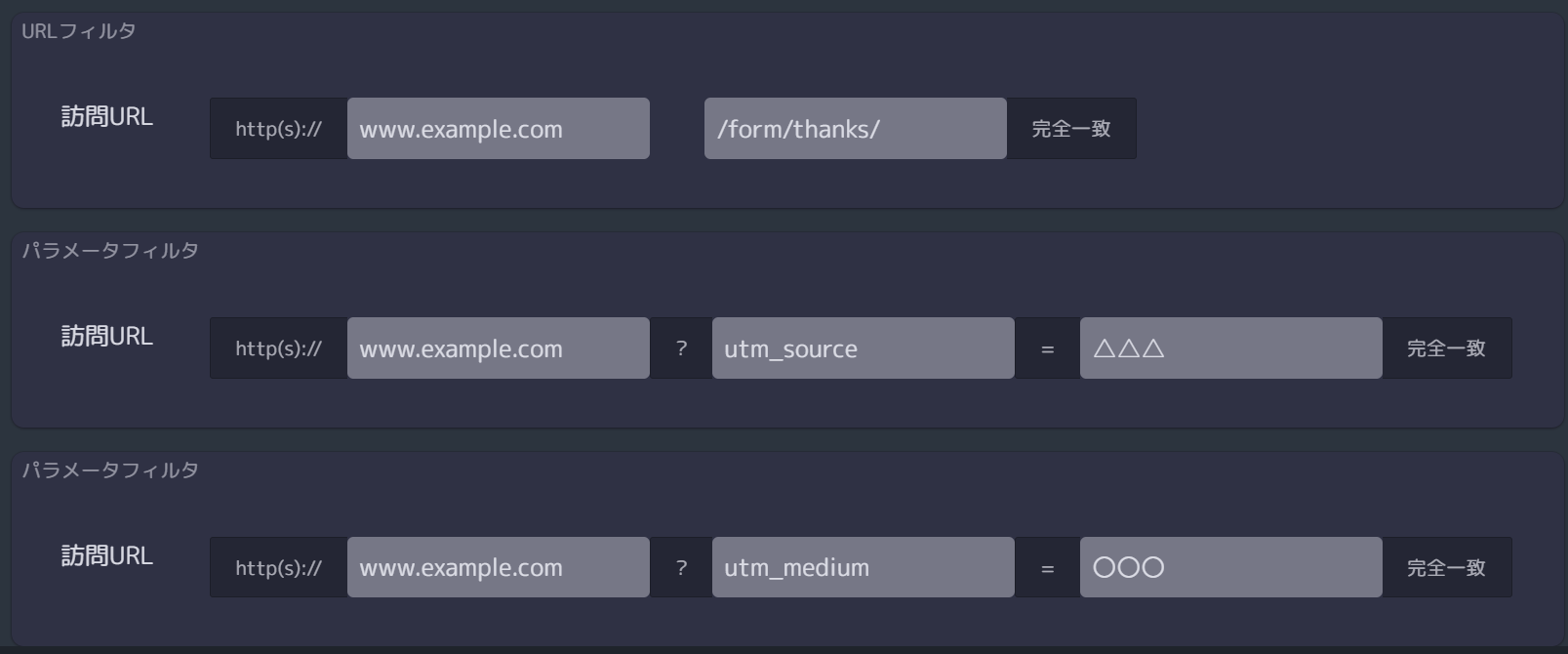Open the 完全一致 dropdown in the URL filter
The image size is (1568, 654).
(x=1071, y=128)
